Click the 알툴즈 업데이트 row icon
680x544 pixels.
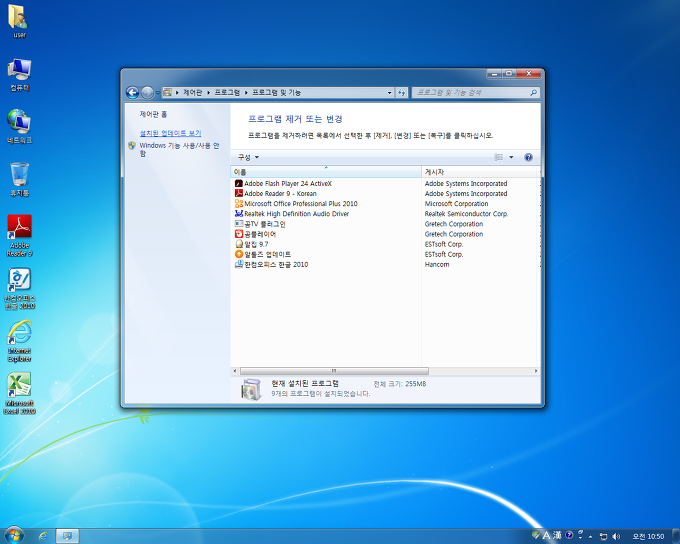239,254
